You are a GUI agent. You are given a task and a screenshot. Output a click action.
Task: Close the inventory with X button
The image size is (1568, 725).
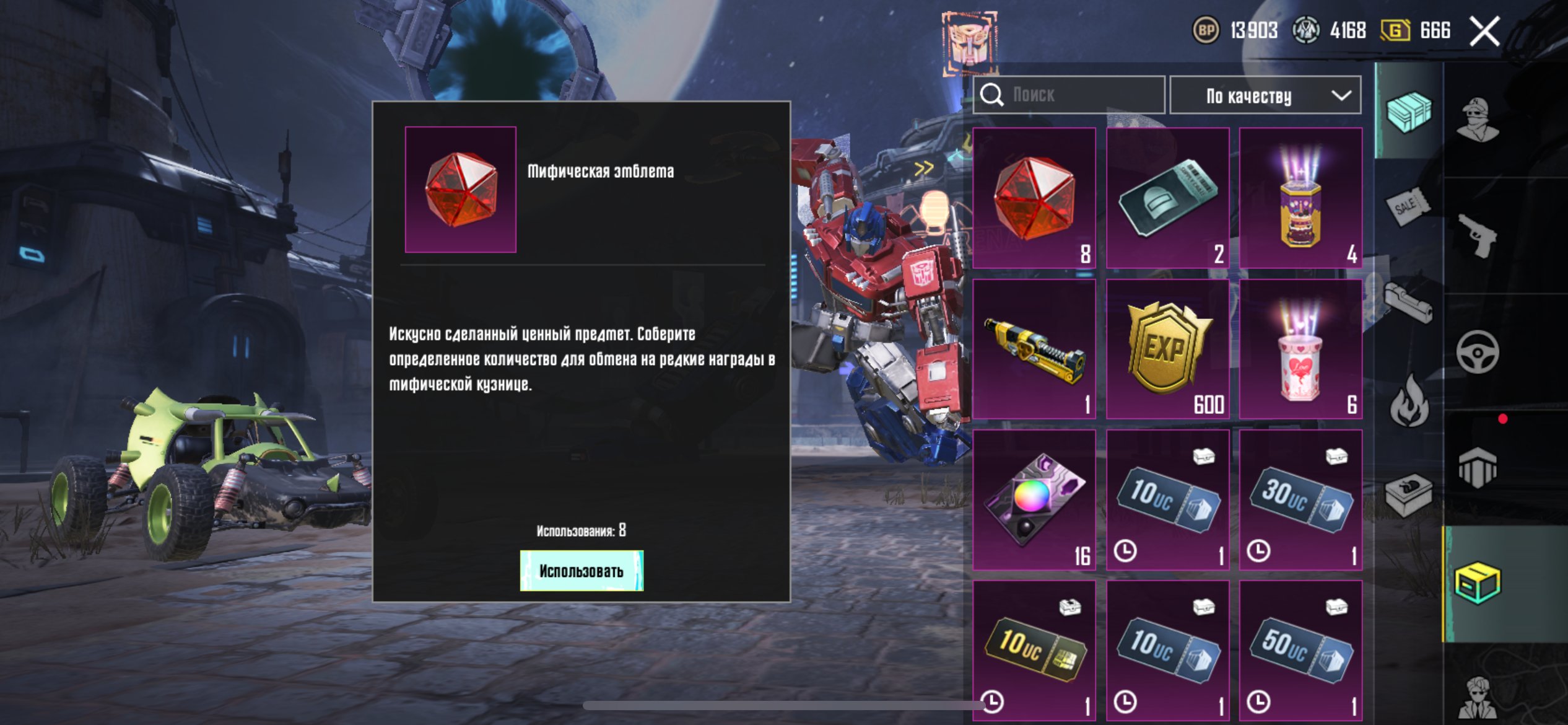pyautogui.click(x=1485, y=31)
